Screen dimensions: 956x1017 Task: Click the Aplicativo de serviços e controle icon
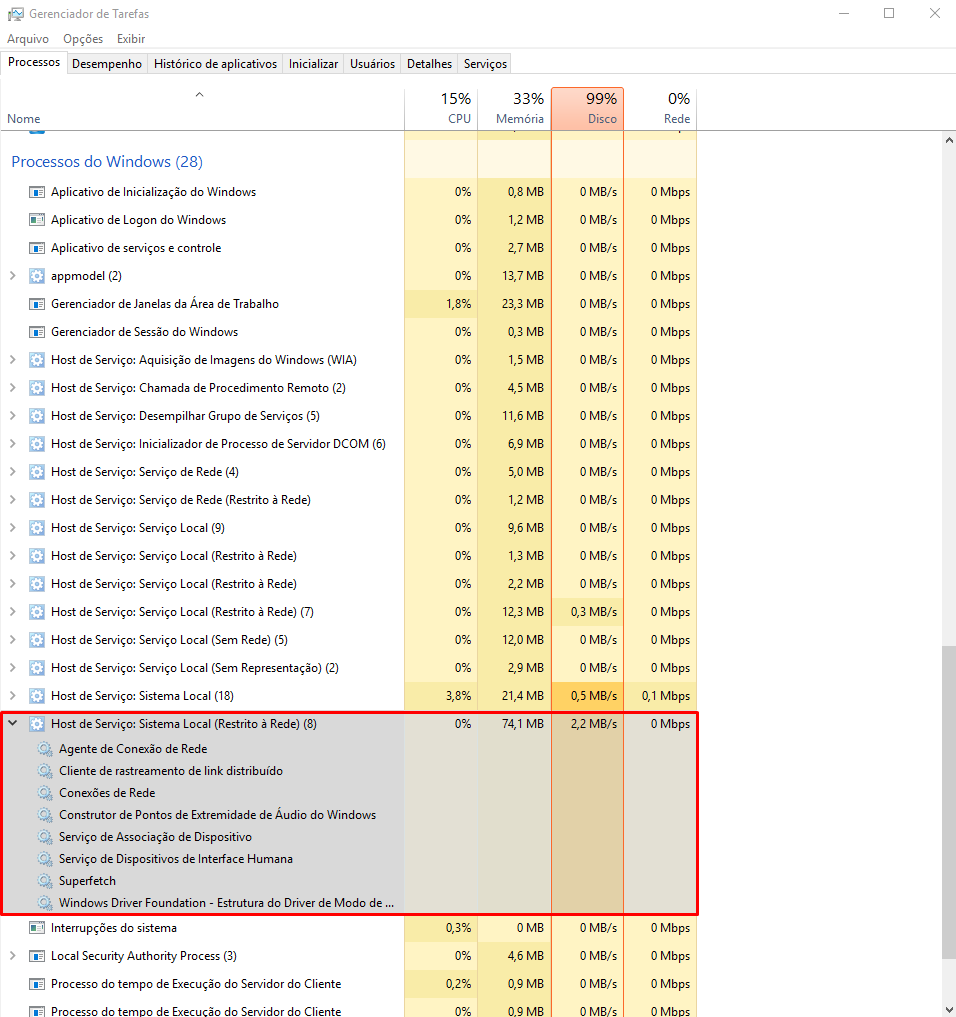[x=37, y=248]
